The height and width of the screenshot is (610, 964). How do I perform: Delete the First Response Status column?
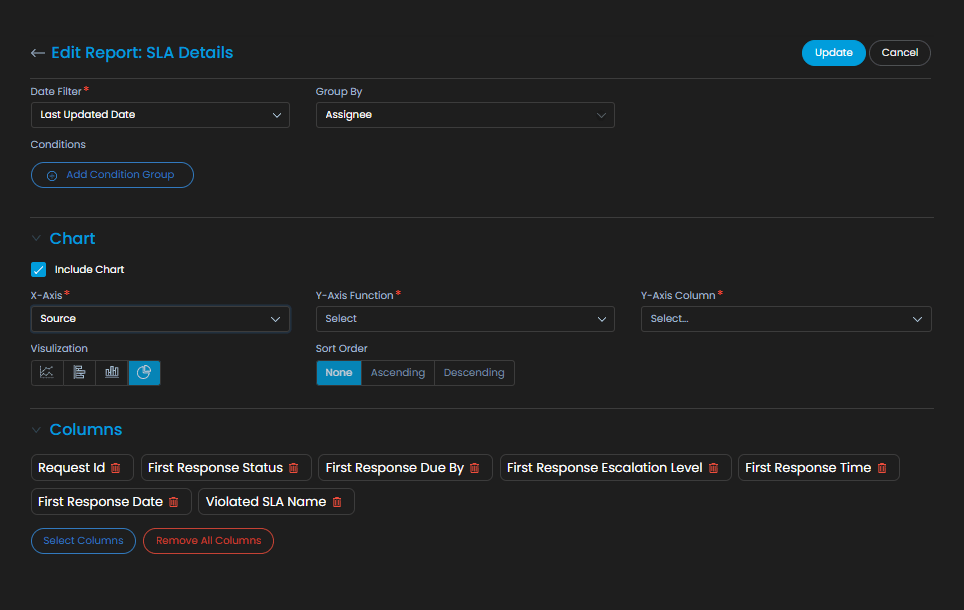[294, 468]
